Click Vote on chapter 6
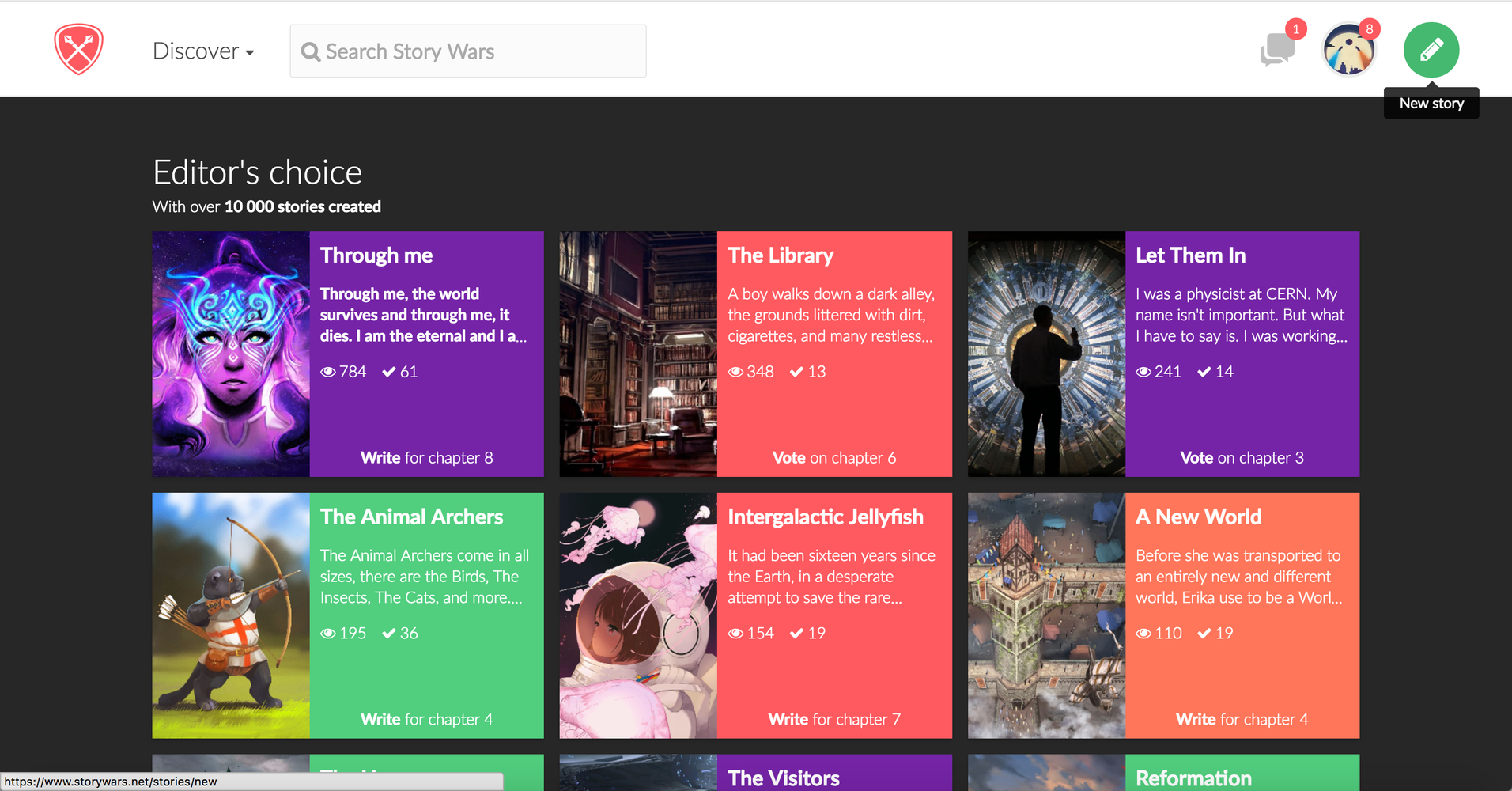Image resolution: width=1512 pixels, height=791 pixels. 834,458
